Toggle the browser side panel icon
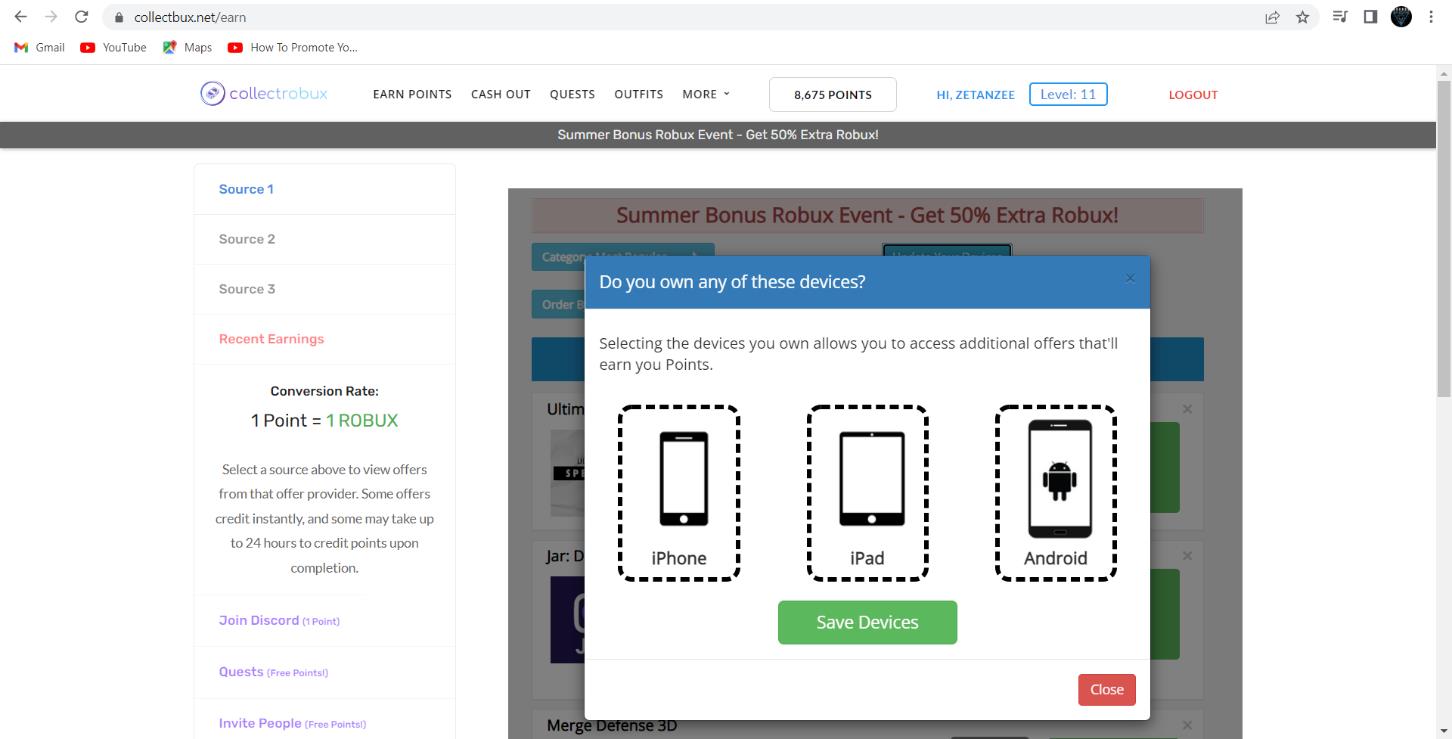Screen dimensions: 1452x739 tap(1370, 17)
